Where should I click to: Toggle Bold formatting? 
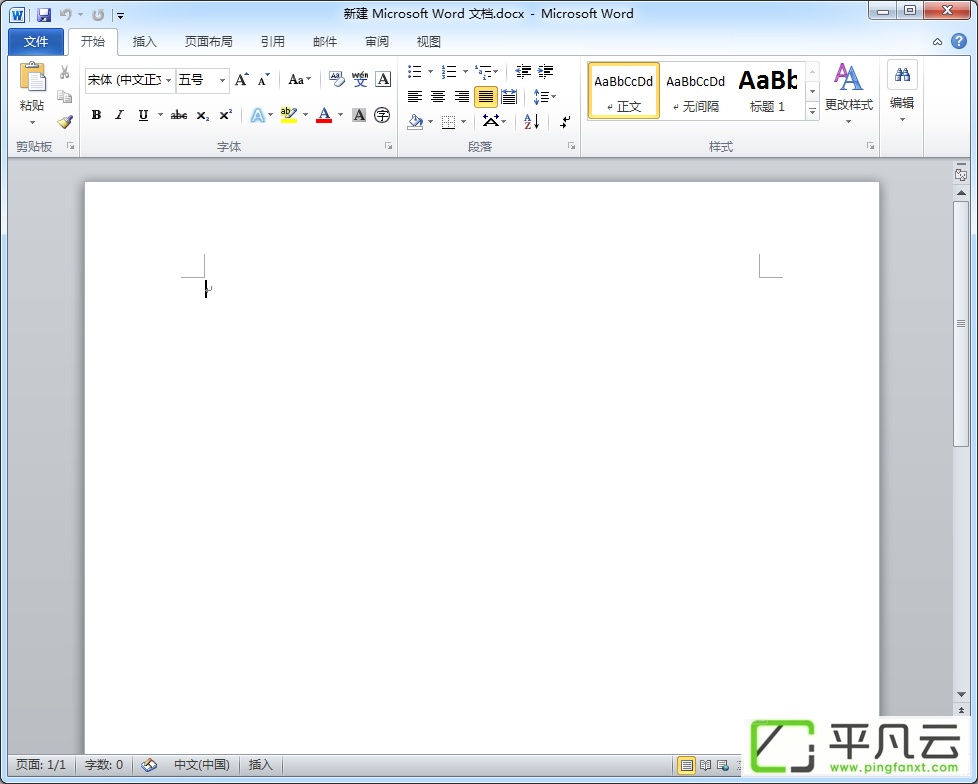[96, 115]
